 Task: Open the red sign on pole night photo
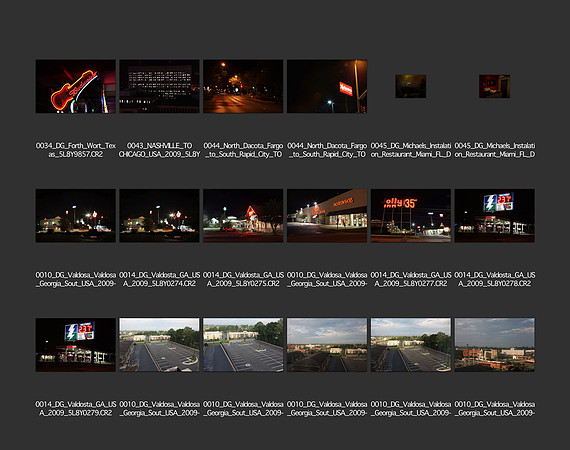[327, 87]
